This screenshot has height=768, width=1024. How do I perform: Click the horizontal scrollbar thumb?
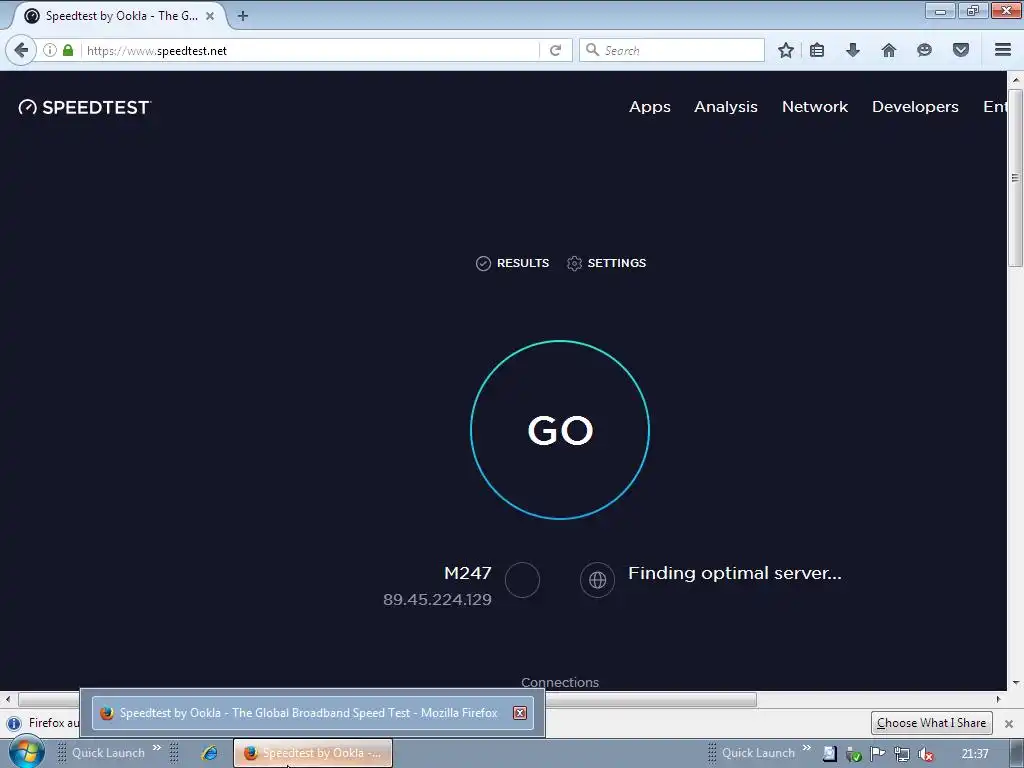click(x=388, y=699)
